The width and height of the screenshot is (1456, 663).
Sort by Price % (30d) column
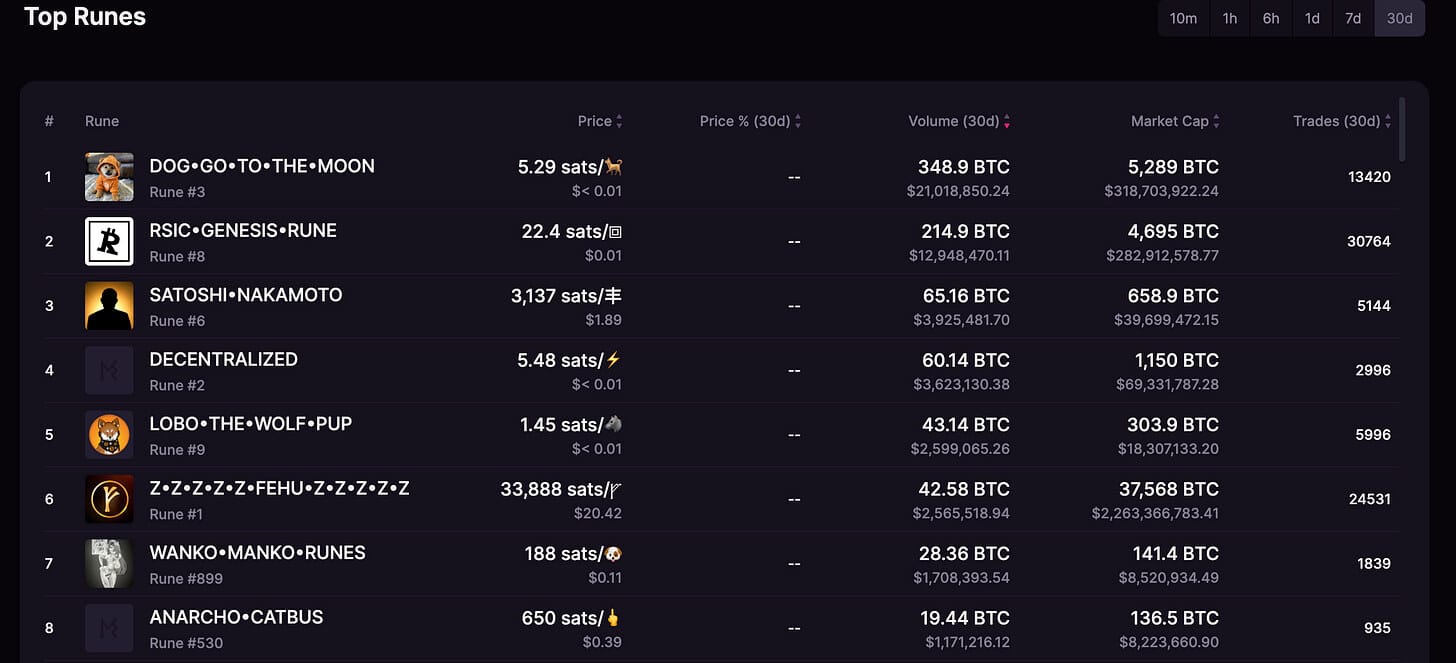[x=798, y=122]
